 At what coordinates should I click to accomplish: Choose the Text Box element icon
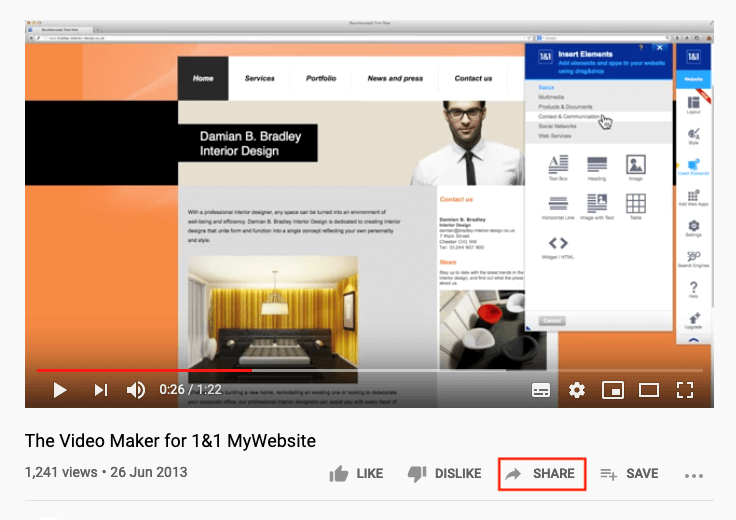[558, 166]
